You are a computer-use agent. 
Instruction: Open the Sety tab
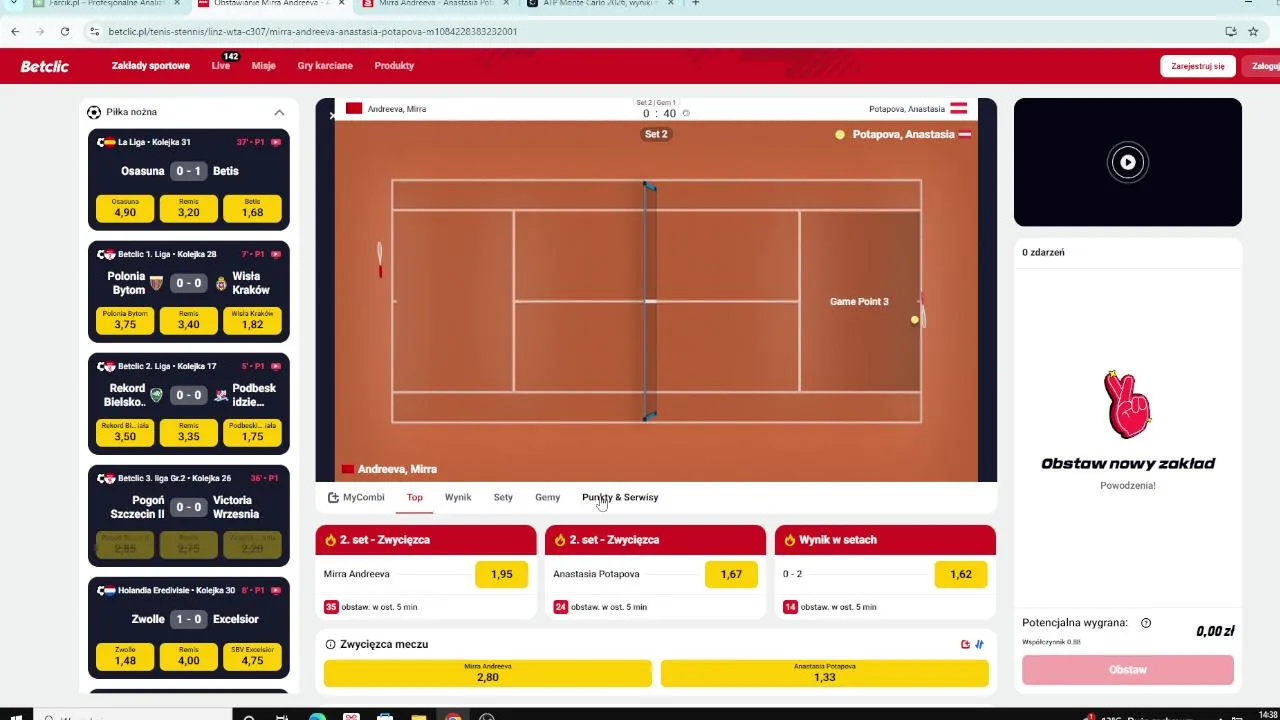(x=503, y=497)
